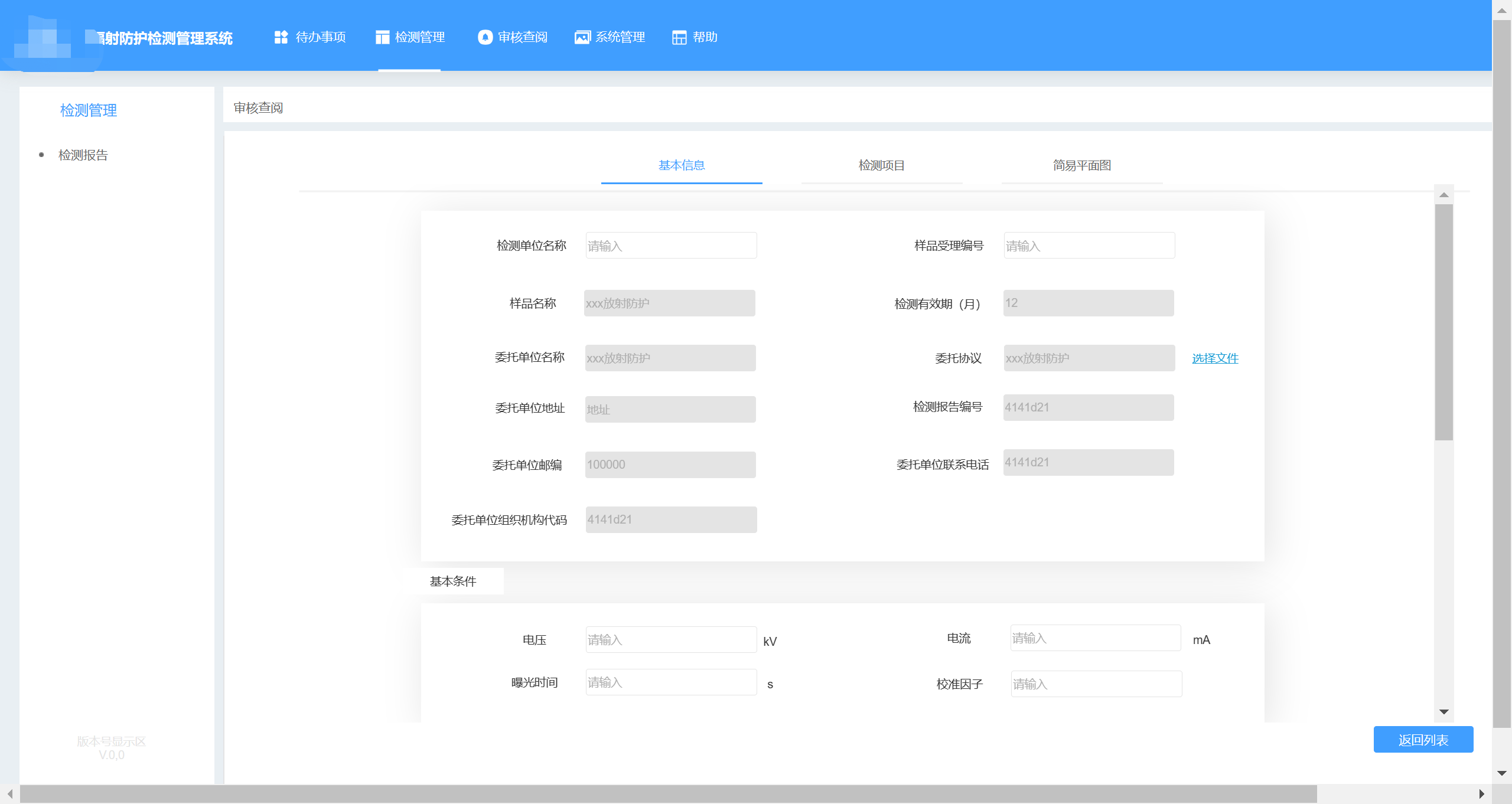Select 检测报告 in the sidebar
Screen dimensions: 1512x804
83,155
